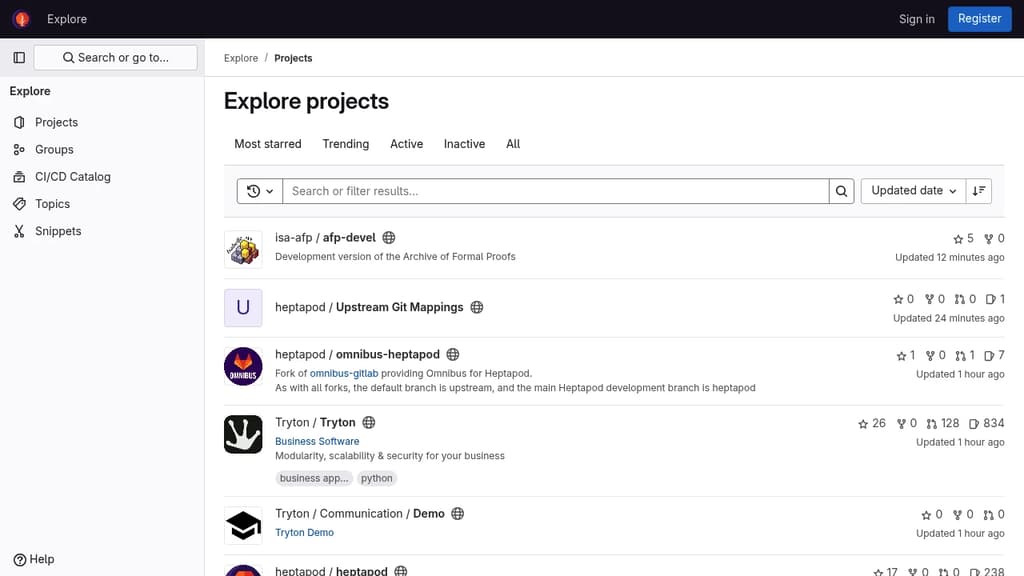Image resolution: width=1024 pixels, height=576 pixels.
Task: Click Upstream Git Mappings issues count
Action: click(x=995, y=299)
